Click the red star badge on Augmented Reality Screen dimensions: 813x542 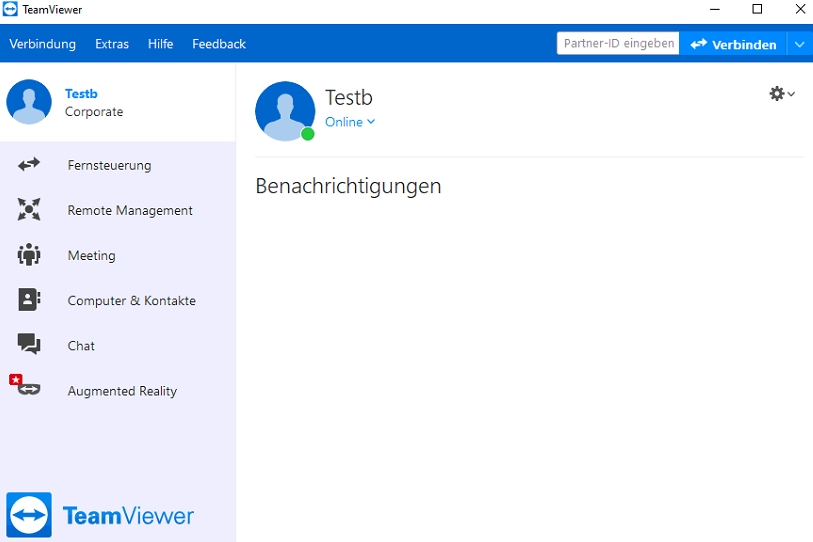(x=16, y=380)
